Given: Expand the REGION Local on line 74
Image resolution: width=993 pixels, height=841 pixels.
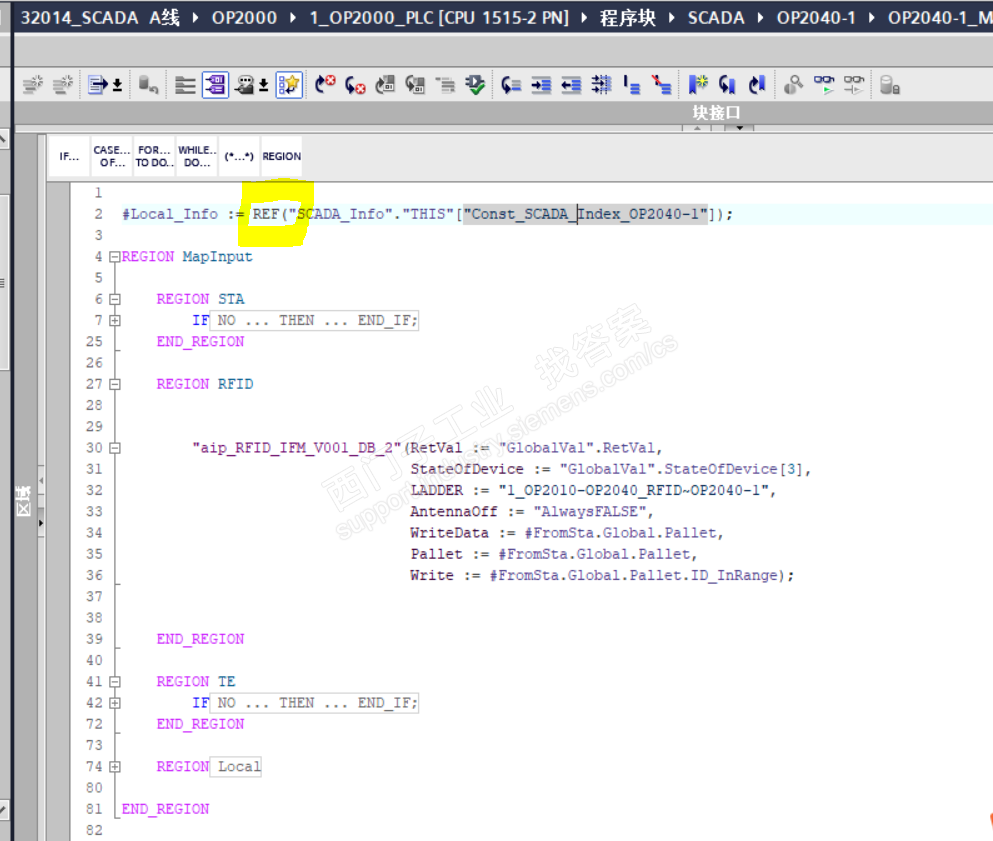Looking at the screenshot, I should click(x=115, y=767).
